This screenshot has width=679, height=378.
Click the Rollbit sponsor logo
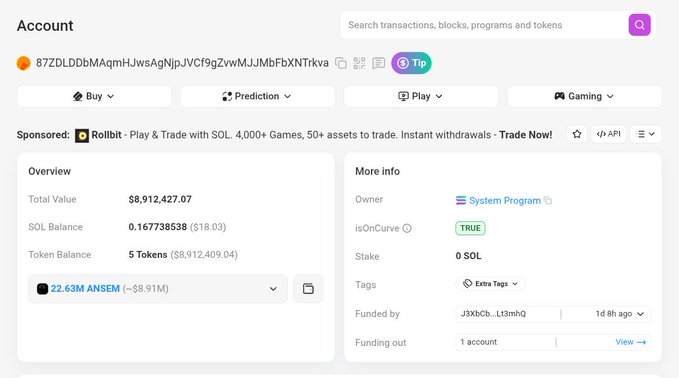(82, 136)
